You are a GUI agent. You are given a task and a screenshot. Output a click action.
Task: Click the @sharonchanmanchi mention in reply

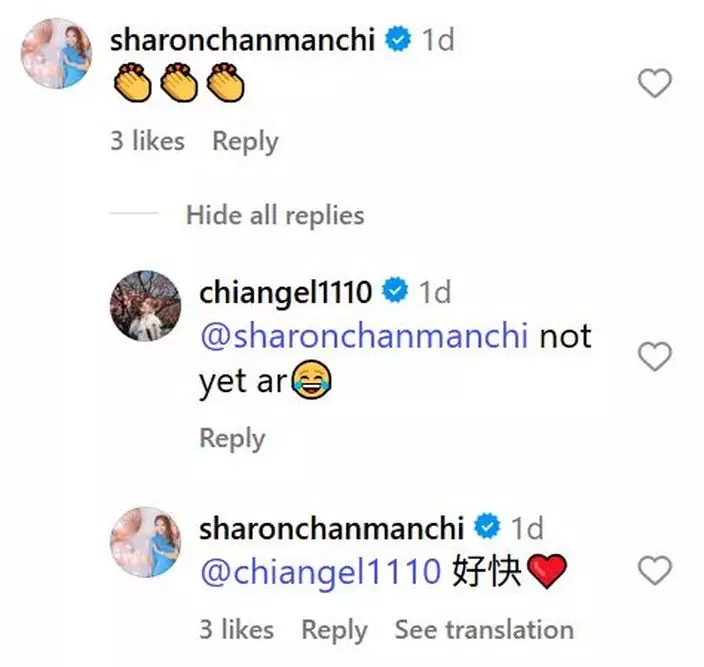point(364,337)
